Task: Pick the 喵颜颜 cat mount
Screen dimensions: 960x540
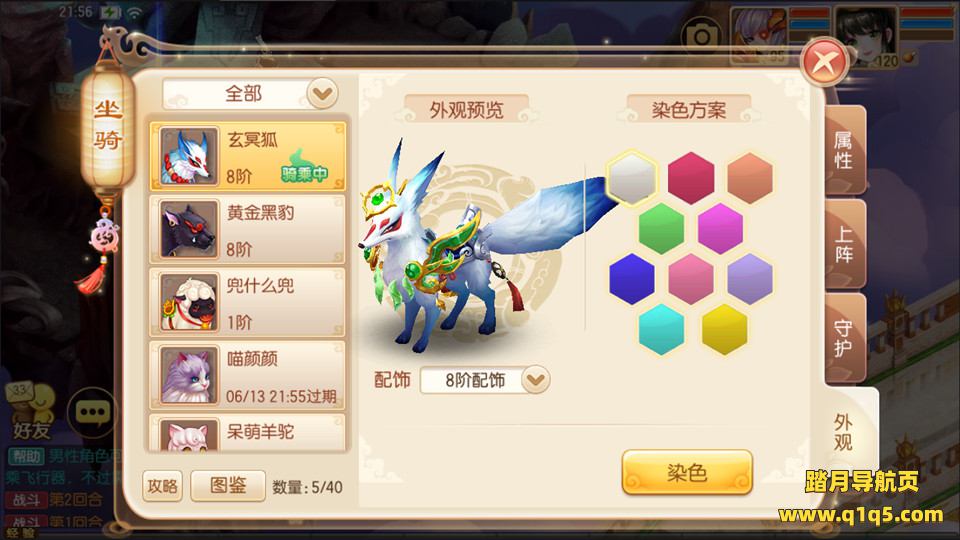Action: [248, 375]
